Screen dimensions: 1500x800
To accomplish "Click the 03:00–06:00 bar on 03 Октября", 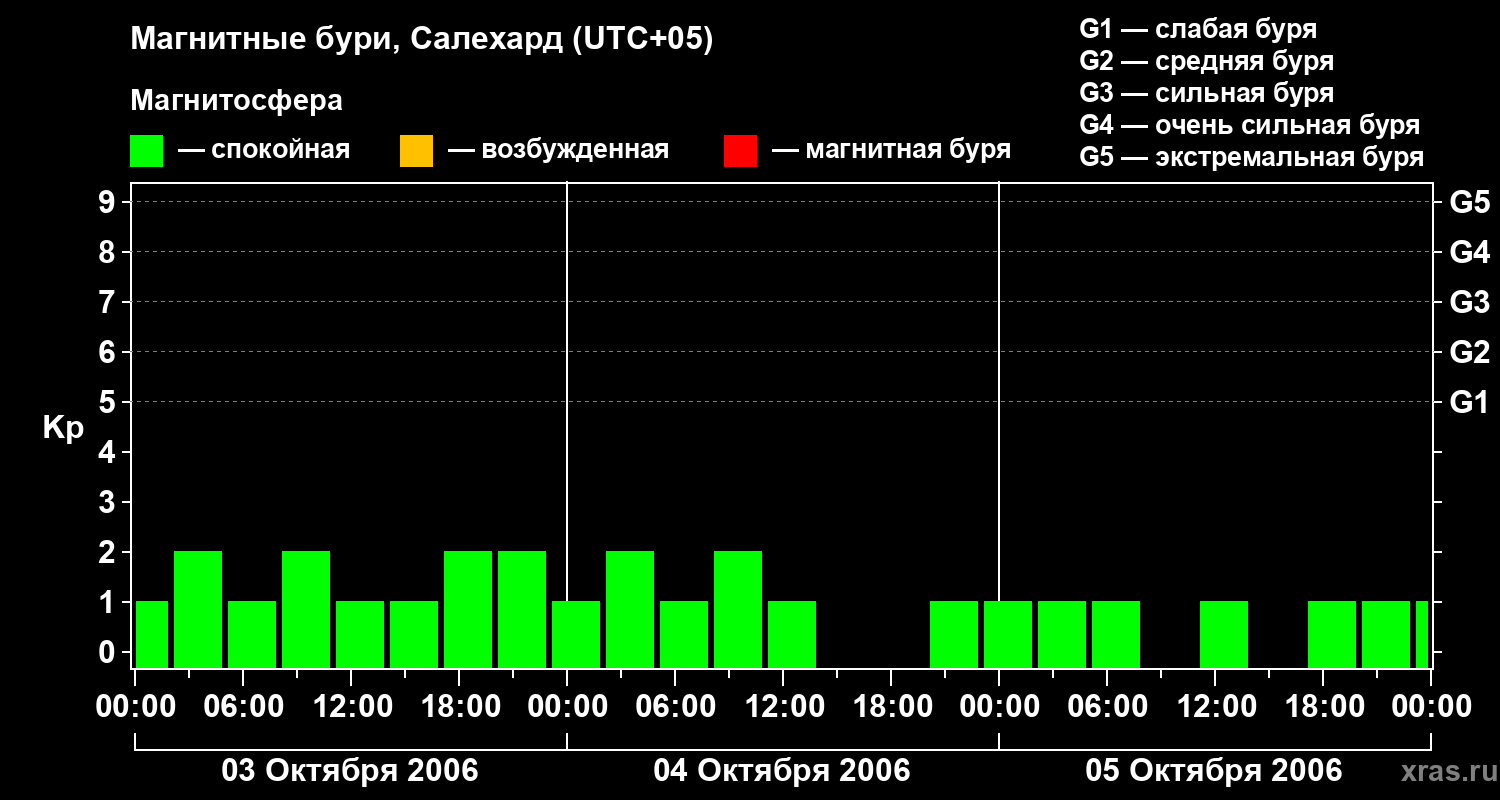I will pyautogui.click(x=198, y=609).
